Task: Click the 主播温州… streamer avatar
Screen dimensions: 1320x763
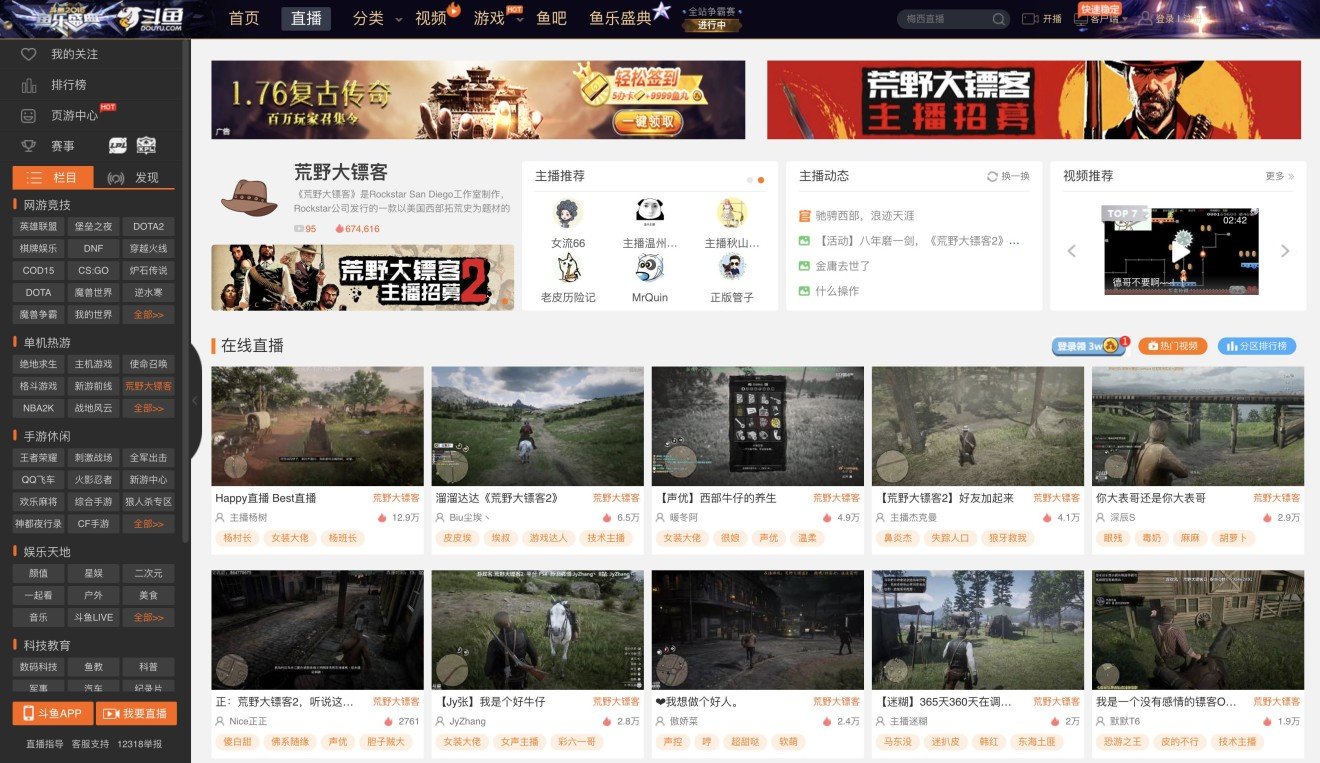Action: 650,213
